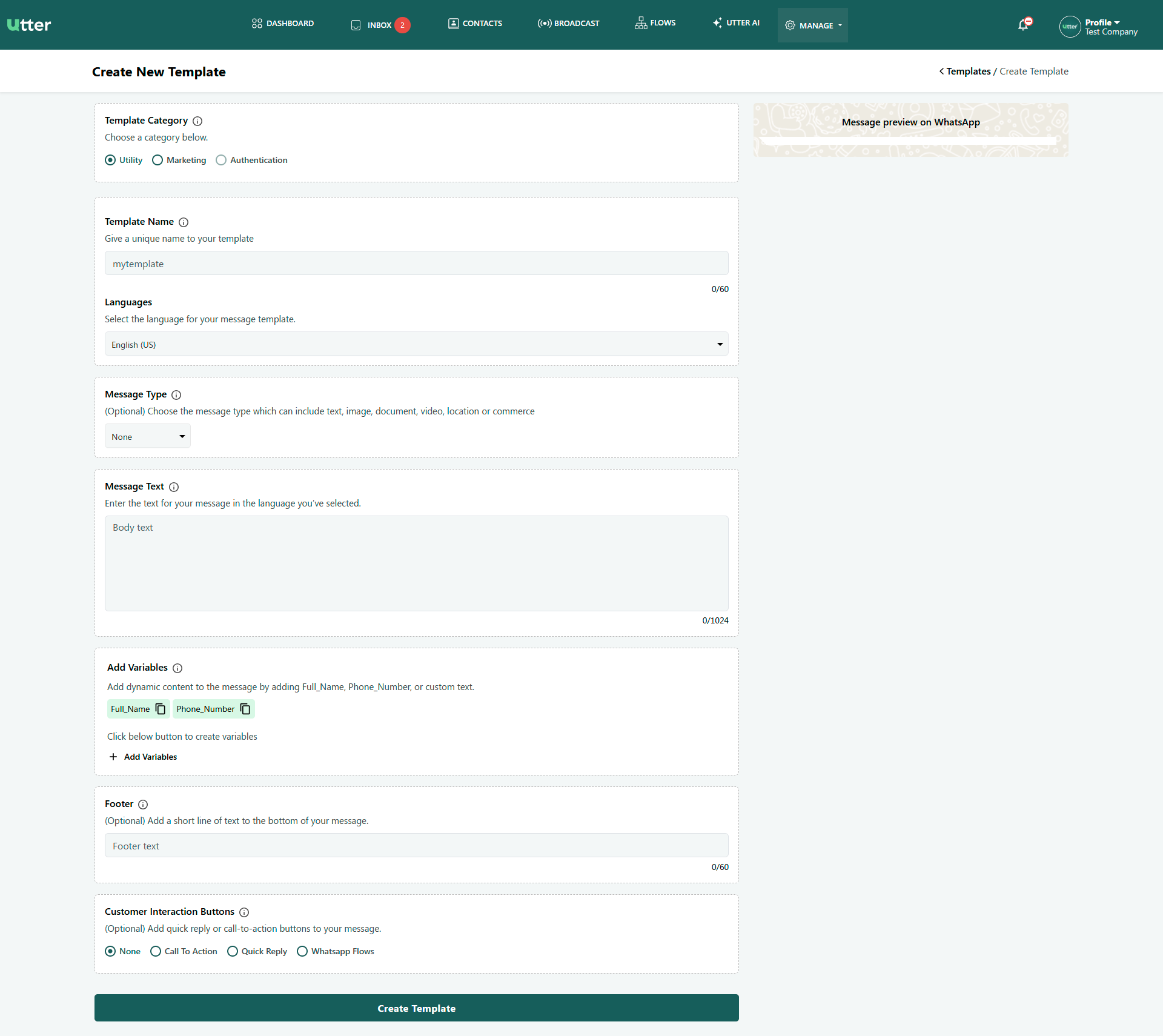This screenshot has width=1163, height=1036.
Task: Select None for interaction buttons
Action: coord(110,951)
